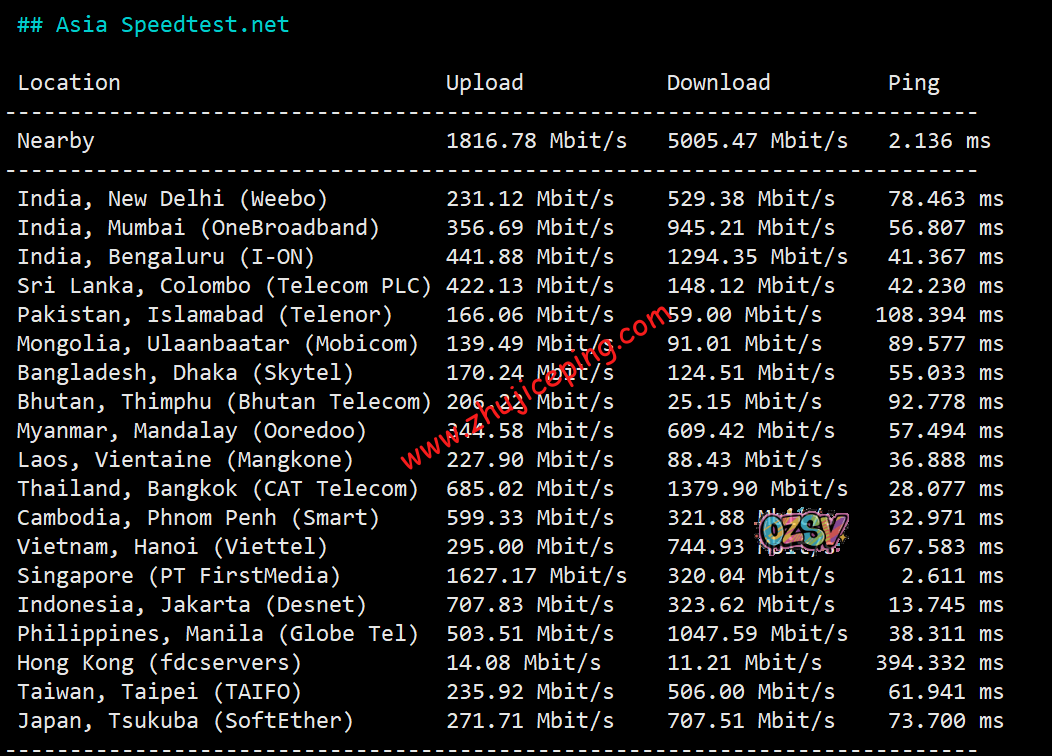Click Thailand, Bangkok (CAT Telecom) location
Viewport: 1052px width, 756px height.
(218, 489)
